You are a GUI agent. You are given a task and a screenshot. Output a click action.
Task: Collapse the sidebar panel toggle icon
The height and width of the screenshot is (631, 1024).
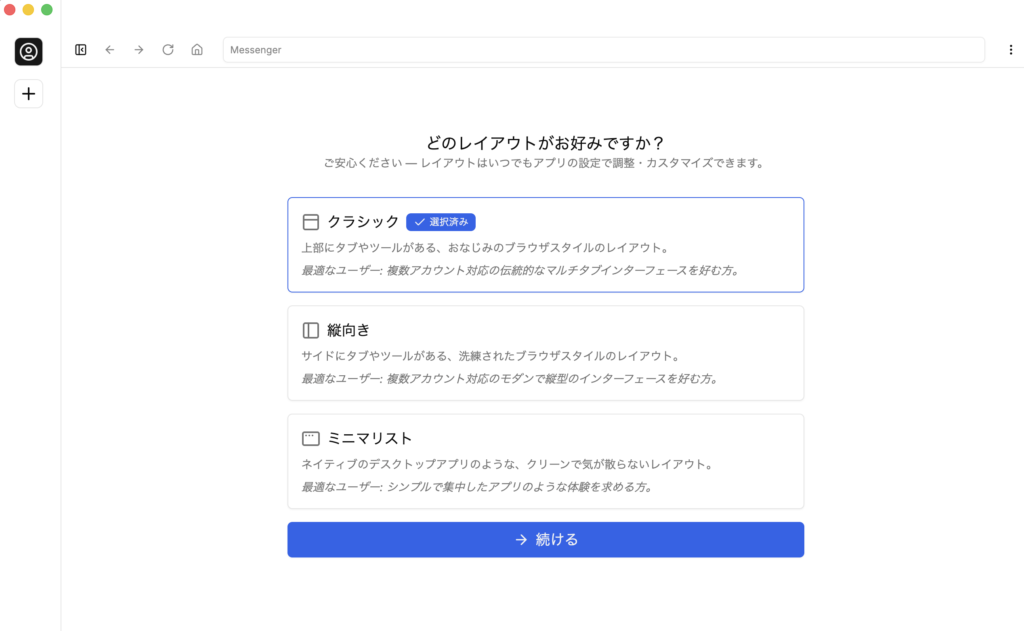click(x=81, y=50)
